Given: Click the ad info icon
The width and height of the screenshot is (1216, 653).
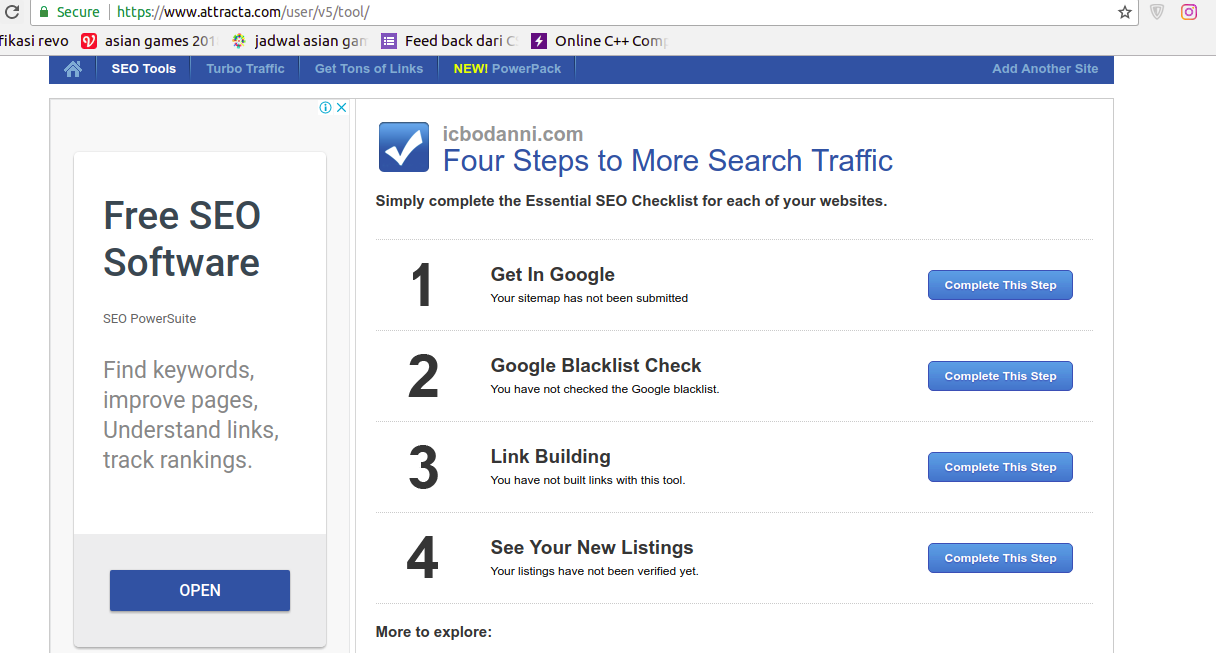Looking at the screenshot, I should [x=325, y=108].
